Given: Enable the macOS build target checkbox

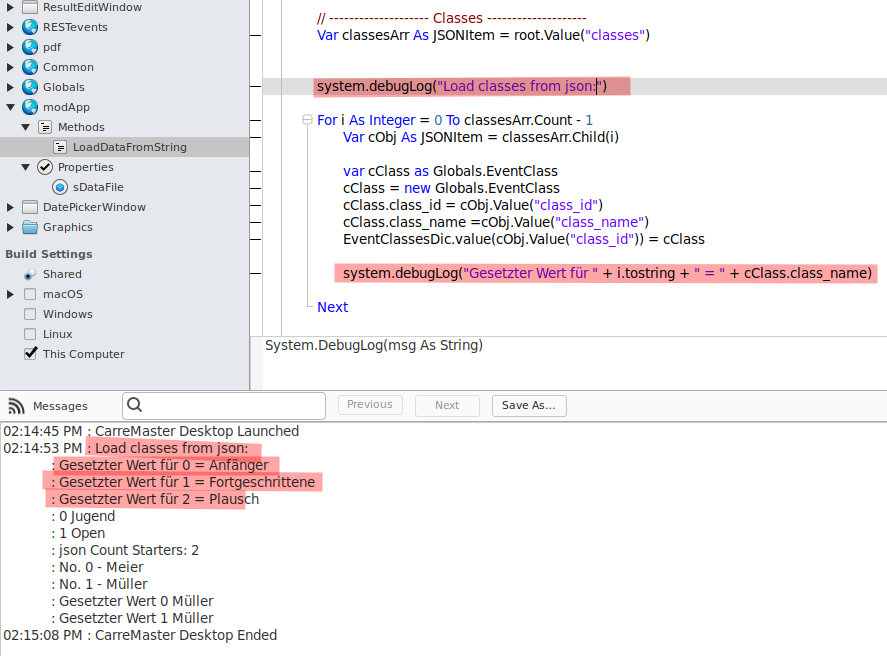Looking at the screenshot, I should 30,294.
